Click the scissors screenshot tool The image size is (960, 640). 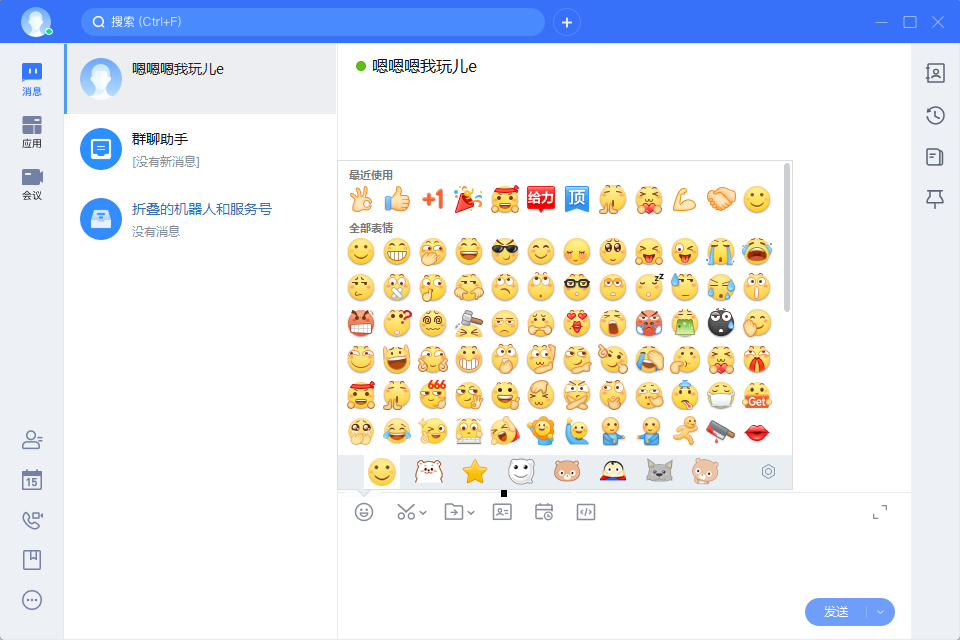pyautogui.click(x=406, y=512)
